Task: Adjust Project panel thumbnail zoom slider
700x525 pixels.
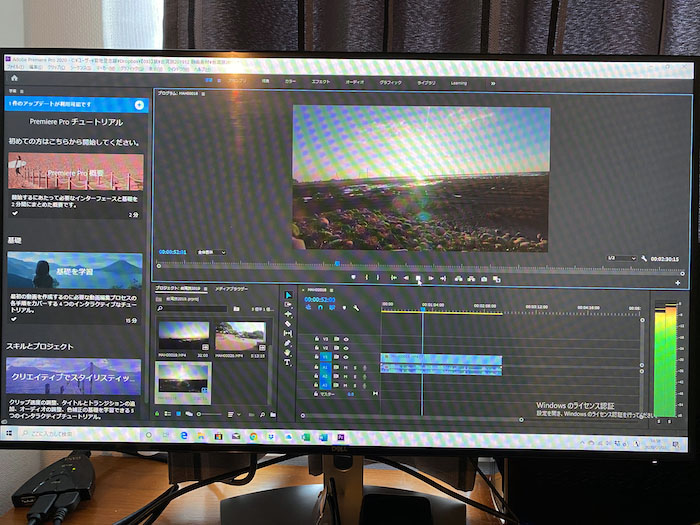Action: click(x=209, y=414)
